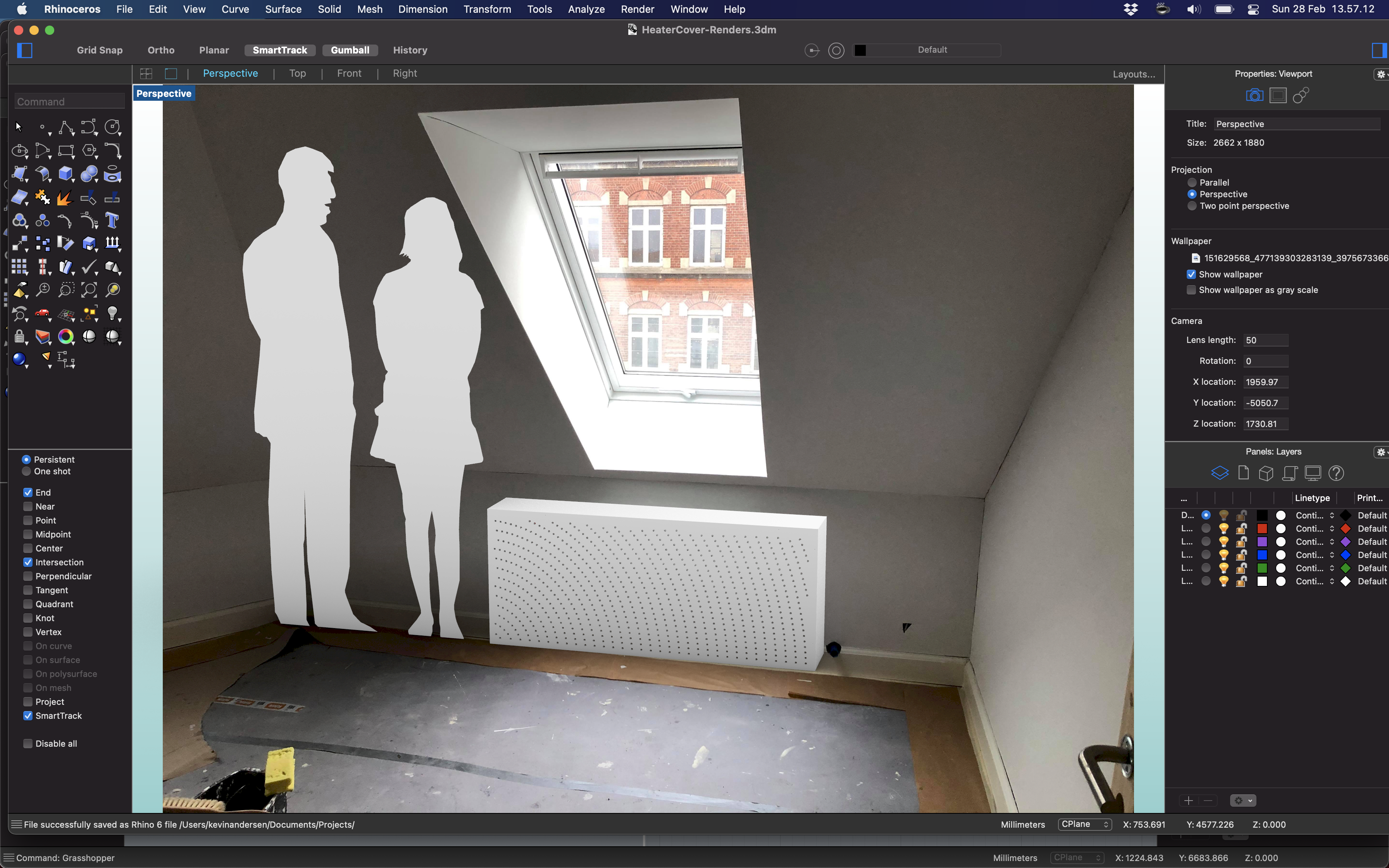Open the Display monitor panel icon
The width and height of the screenshot is (1389, 868).
[x=1313, y=473]
